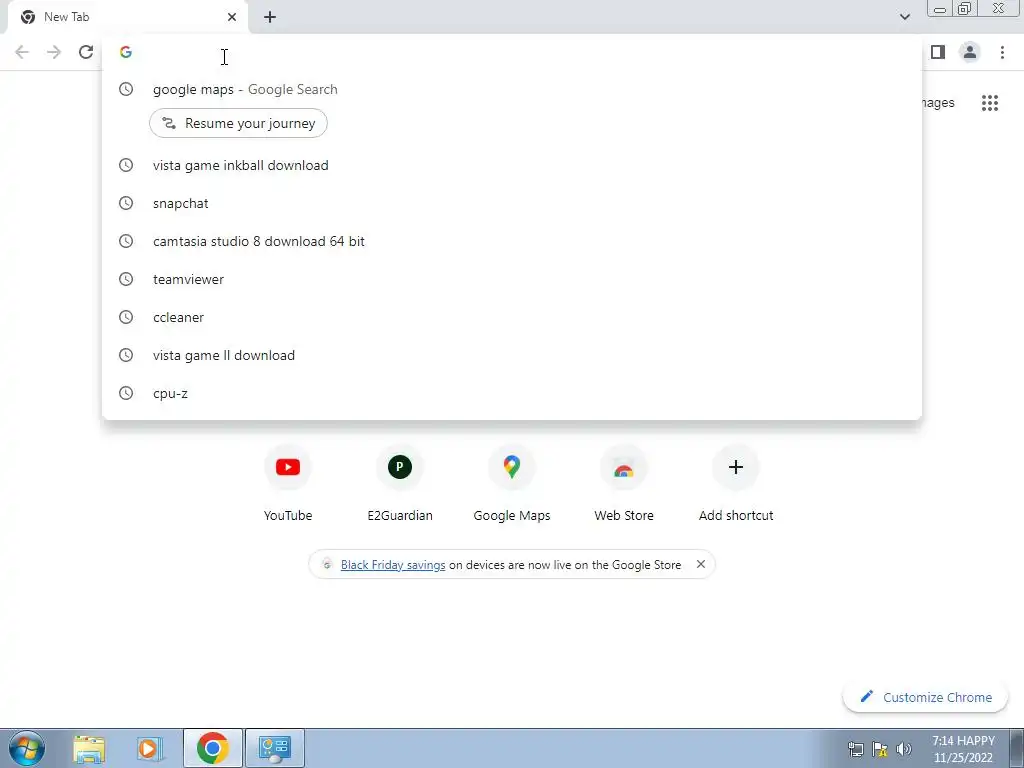Click the volume speaker tray icon
Image resolution: width=1024 pixels, height=768 pixels.
(904, 749)
